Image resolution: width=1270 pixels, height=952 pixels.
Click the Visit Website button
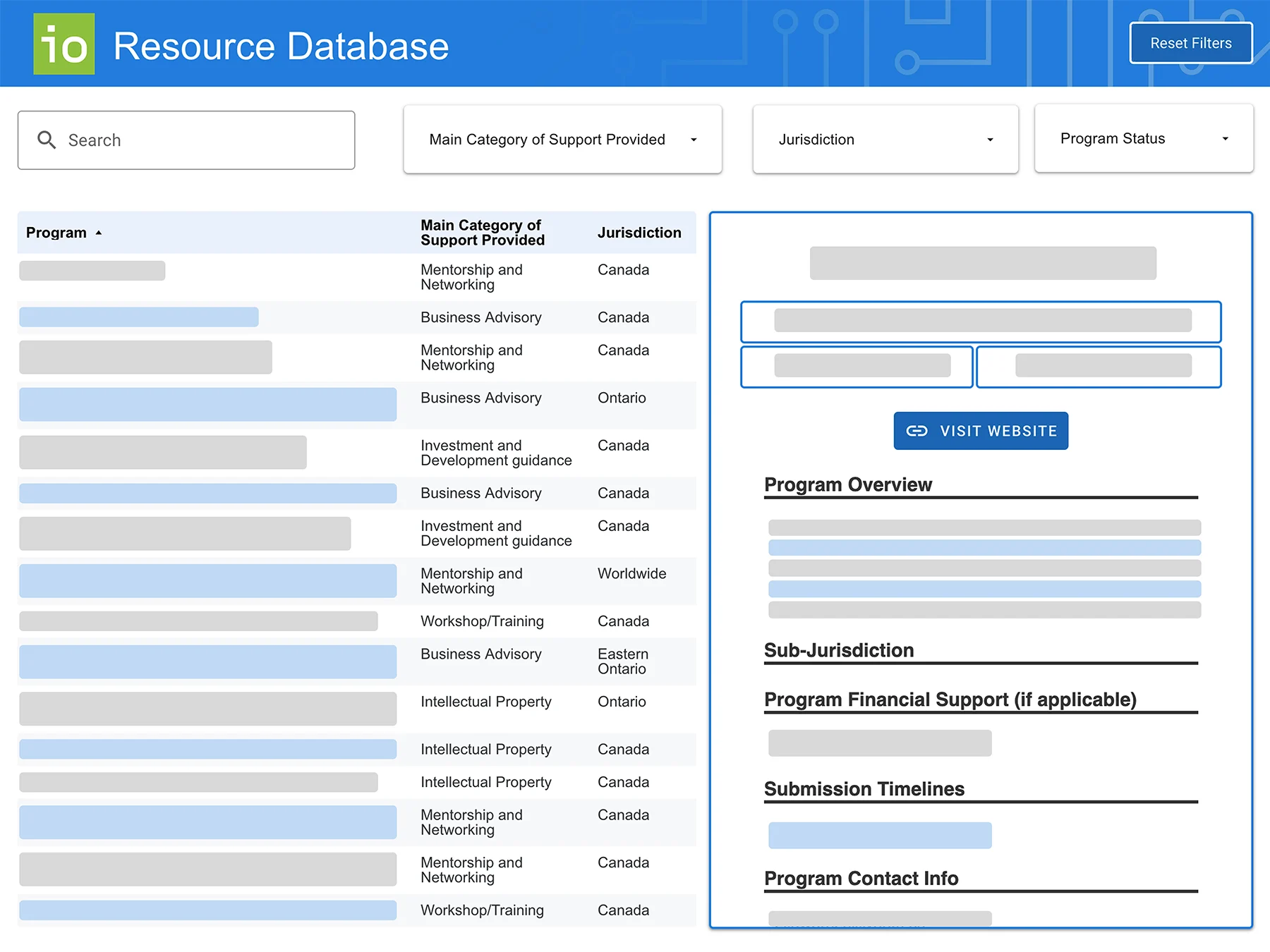(x=981, y=430)
